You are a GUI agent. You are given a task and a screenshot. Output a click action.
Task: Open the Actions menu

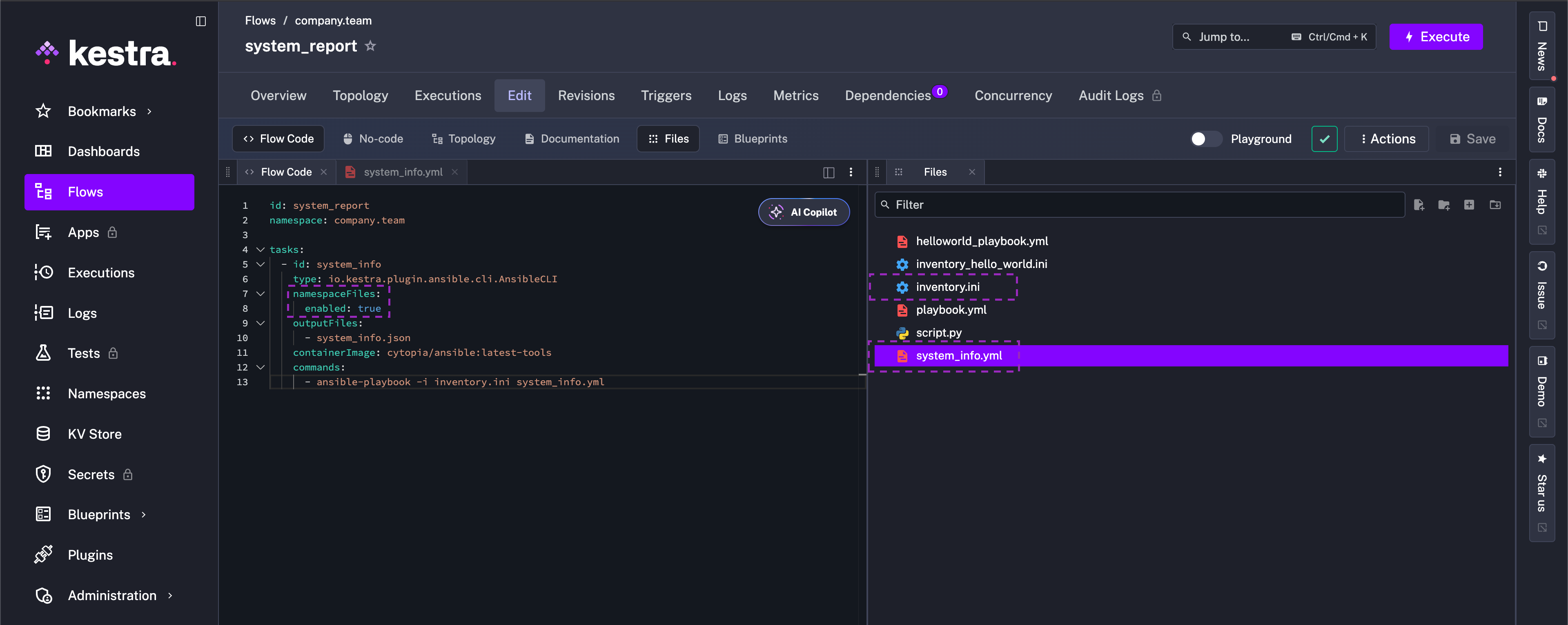point(1387,138)
